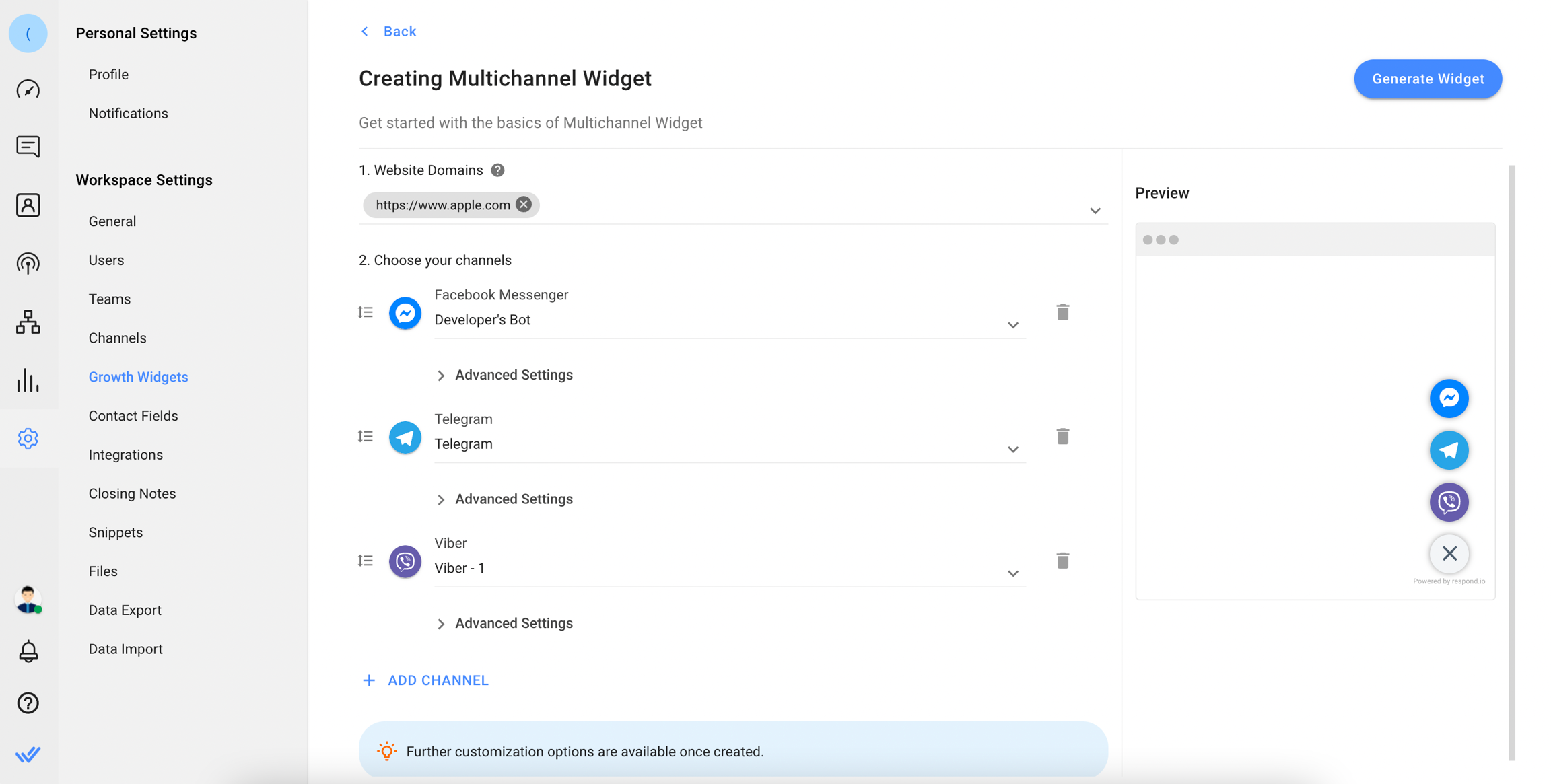
Task: Click the Generate Widget button
Action: tap(1428, 79)
